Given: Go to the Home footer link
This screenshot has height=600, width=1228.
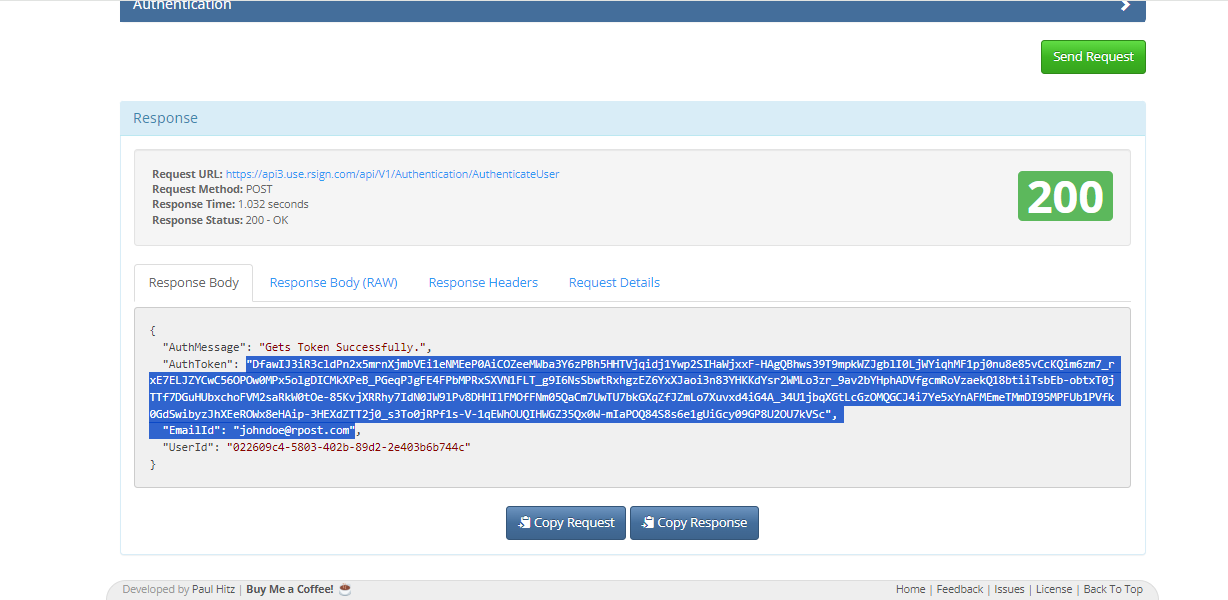Looking at the screenshot, I should coord(910,590).
